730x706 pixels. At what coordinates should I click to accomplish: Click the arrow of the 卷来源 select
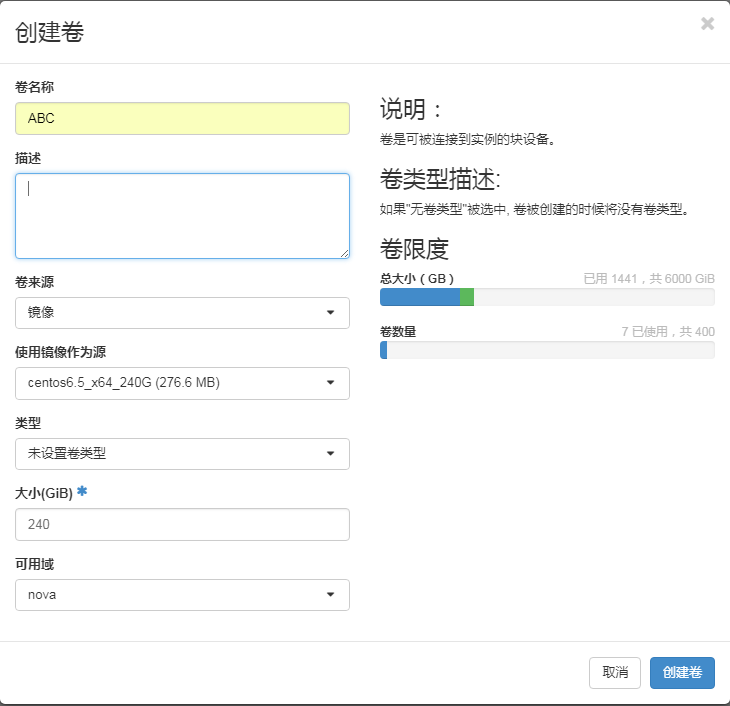point(330,312)
